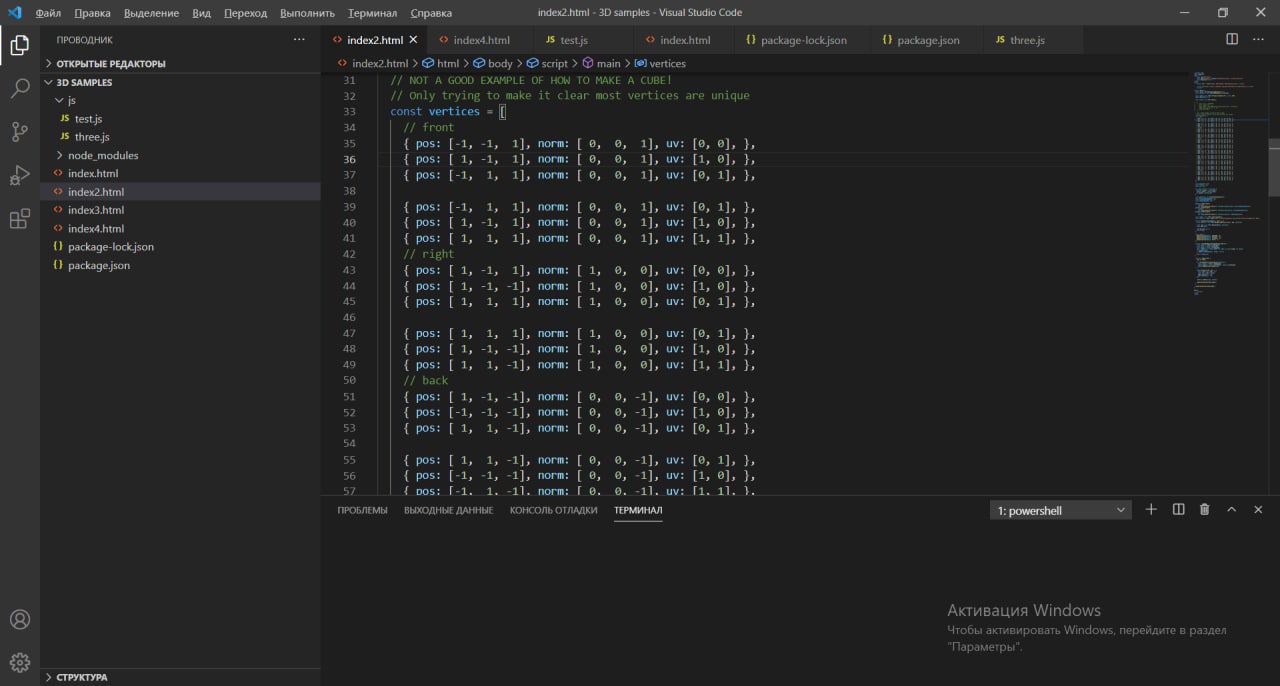Open the Explorer view in activity bar
Screen dimensions: 1280x686
click(x=19, y=45)
